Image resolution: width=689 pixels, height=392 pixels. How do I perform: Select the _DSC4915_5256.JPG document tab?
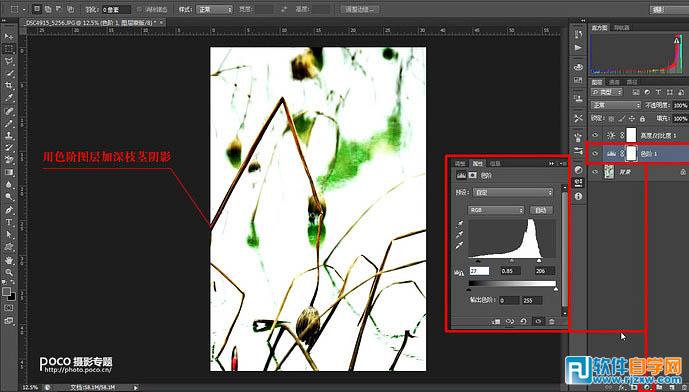click(93, 22)
